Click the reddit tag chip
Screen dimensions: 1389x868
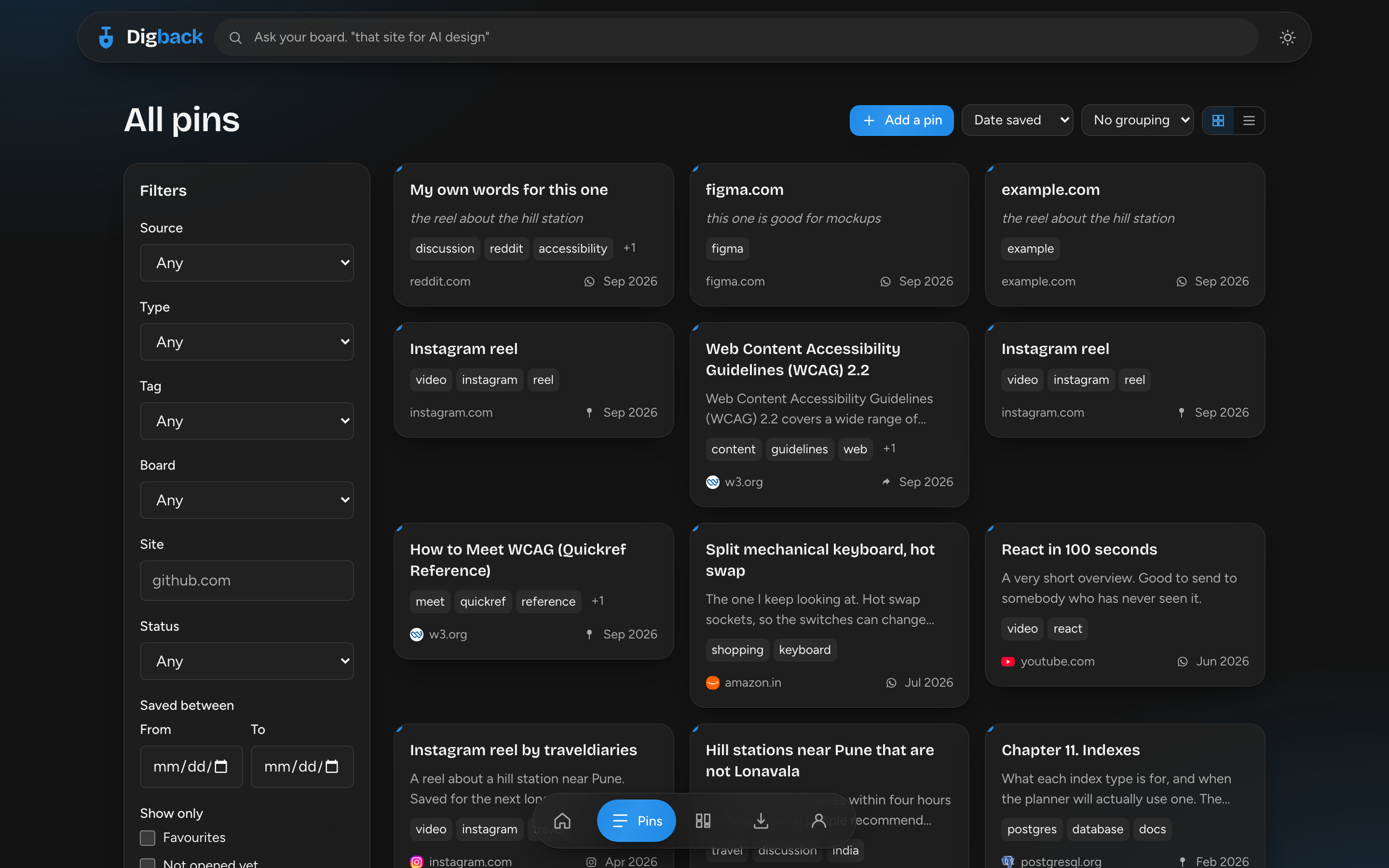506,248
